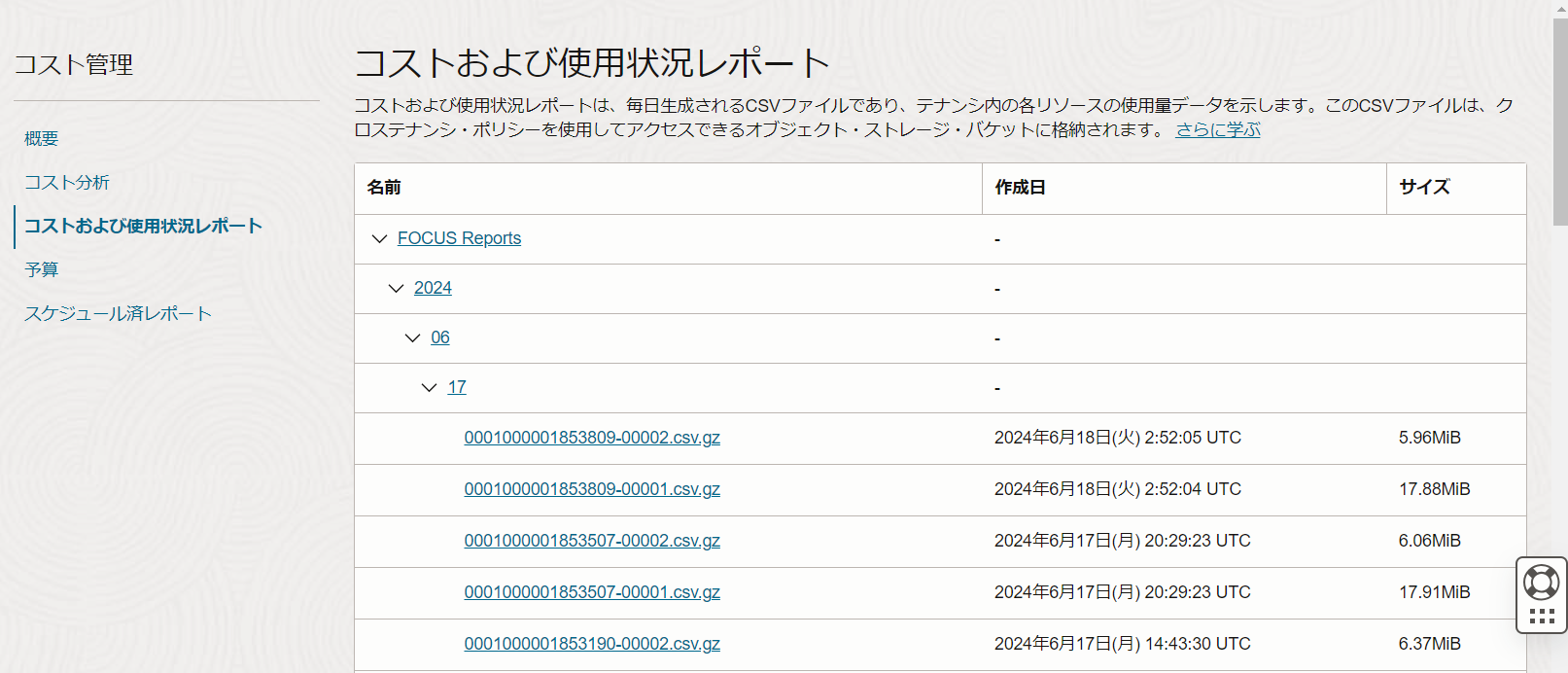This screenshot has height=673, width=1568.
Task: Click the dotted grip below the help icon
Action: click(1542, 616)
